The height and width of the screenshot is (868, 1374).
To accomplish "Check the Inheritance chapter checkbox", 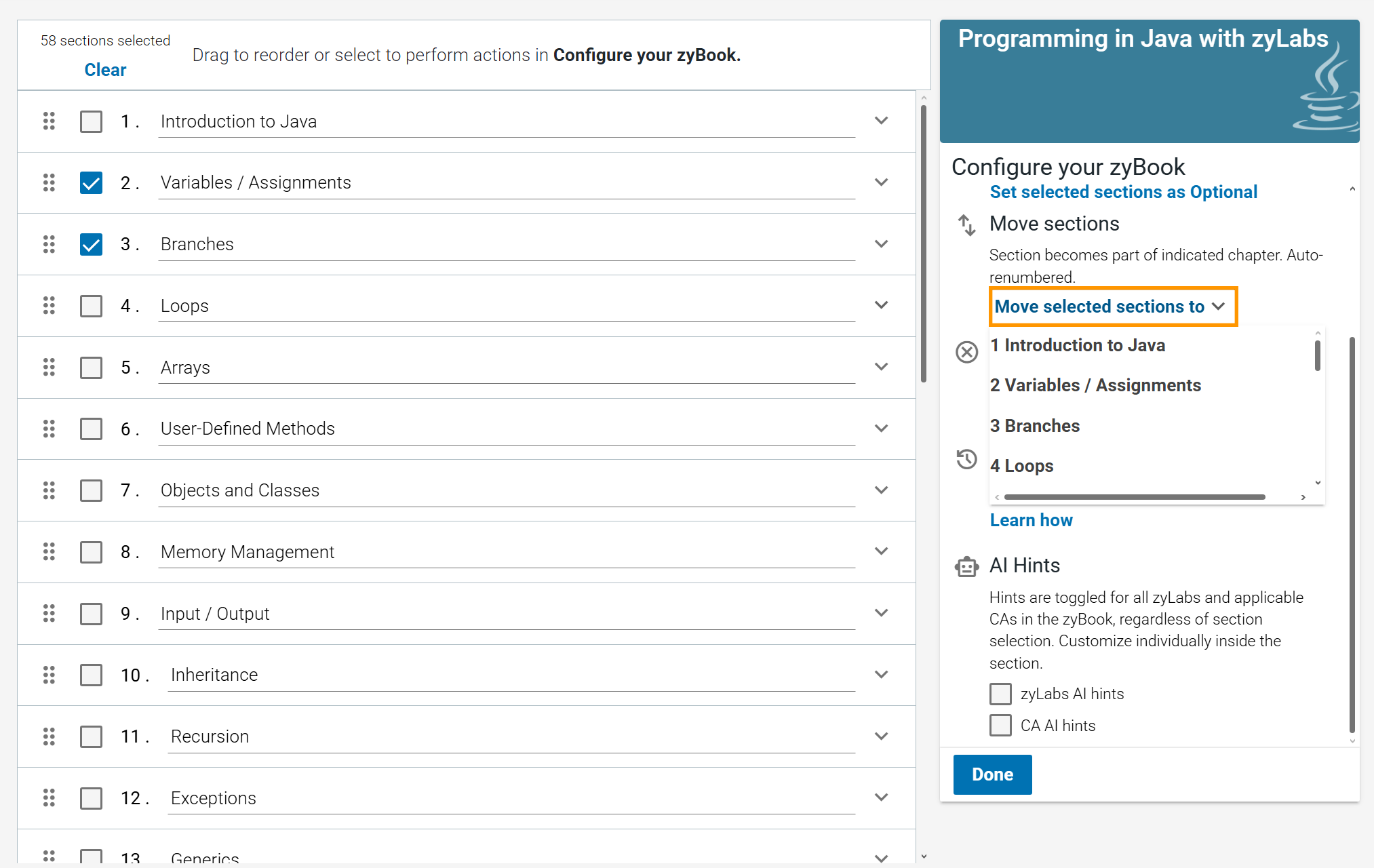I will pos(91,675).
